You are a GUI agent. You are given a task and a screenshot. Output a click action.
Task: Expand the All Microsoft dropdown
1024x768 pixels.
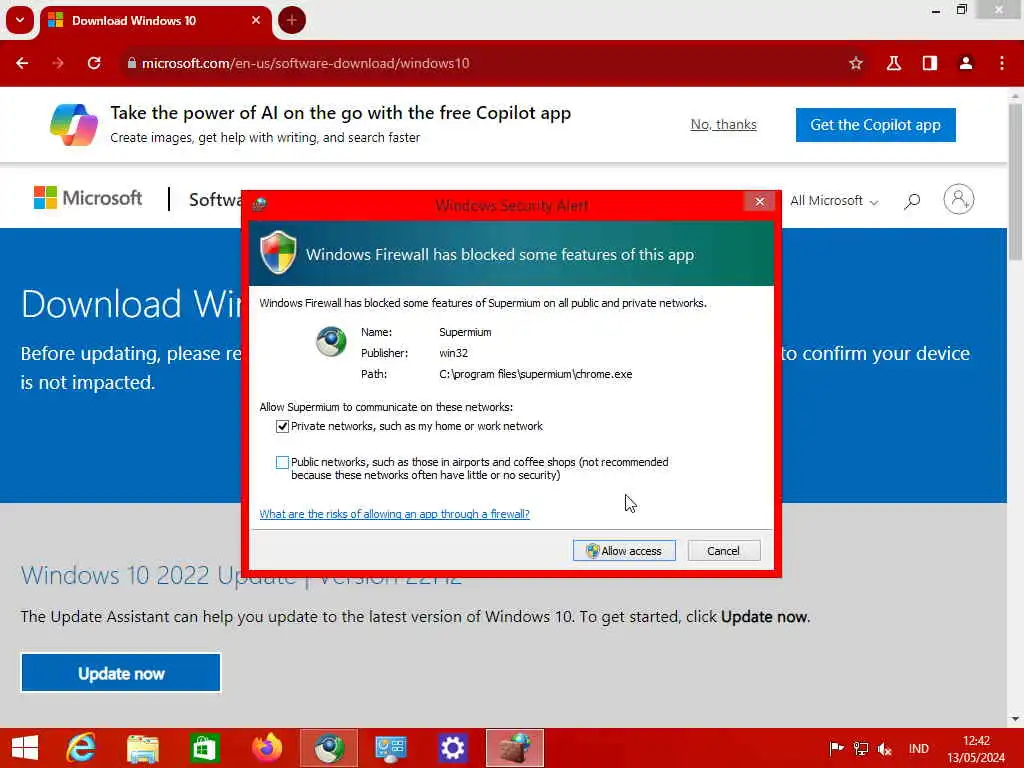click(x=834, y=200)
